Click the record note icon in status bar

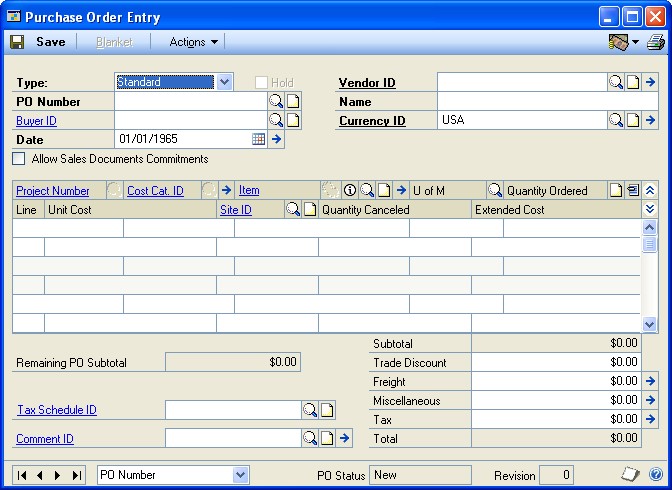pyautogui.click(x=630, y=474)
